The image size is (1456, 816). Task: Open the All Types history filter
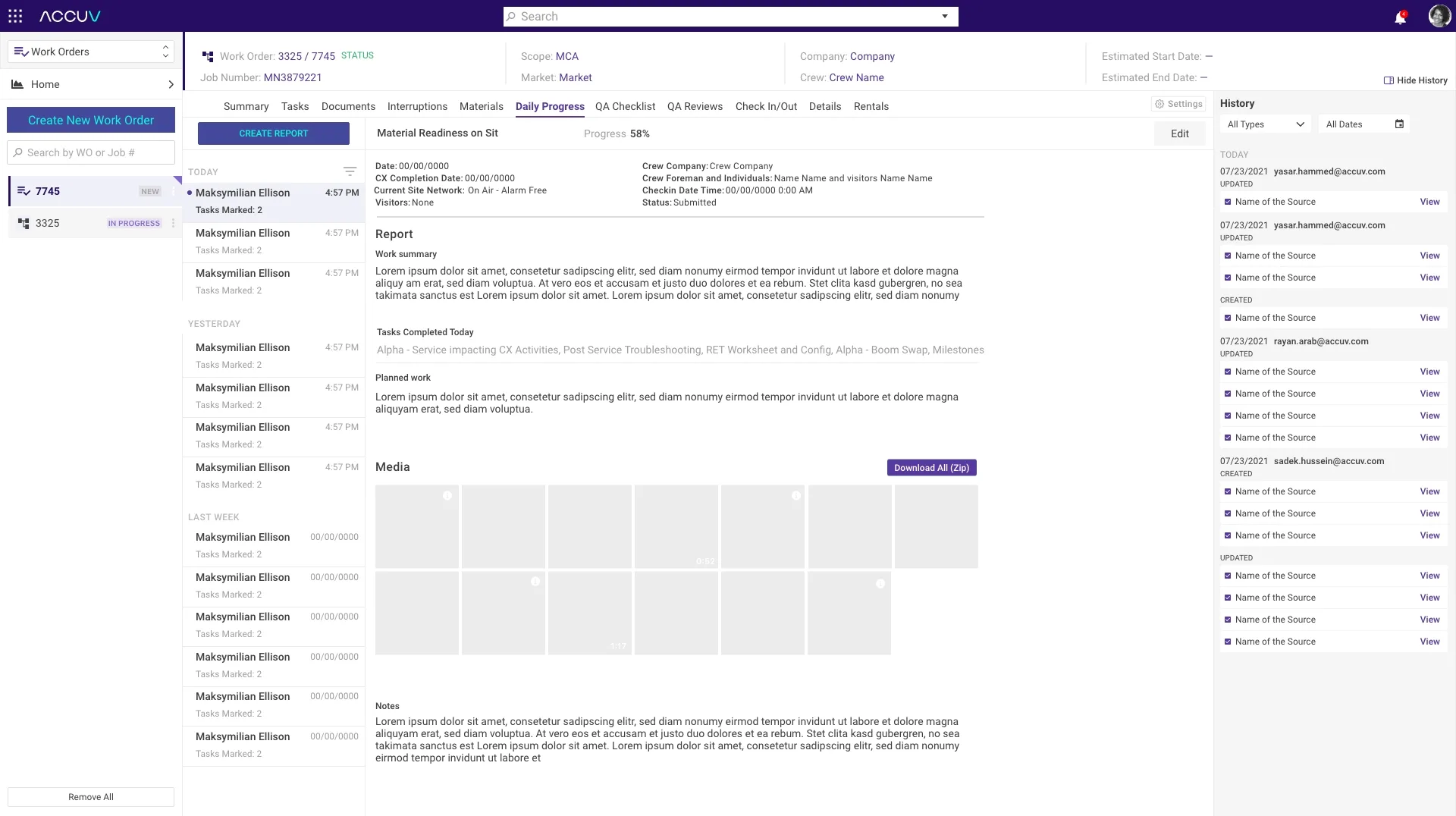coord(1266,124)
